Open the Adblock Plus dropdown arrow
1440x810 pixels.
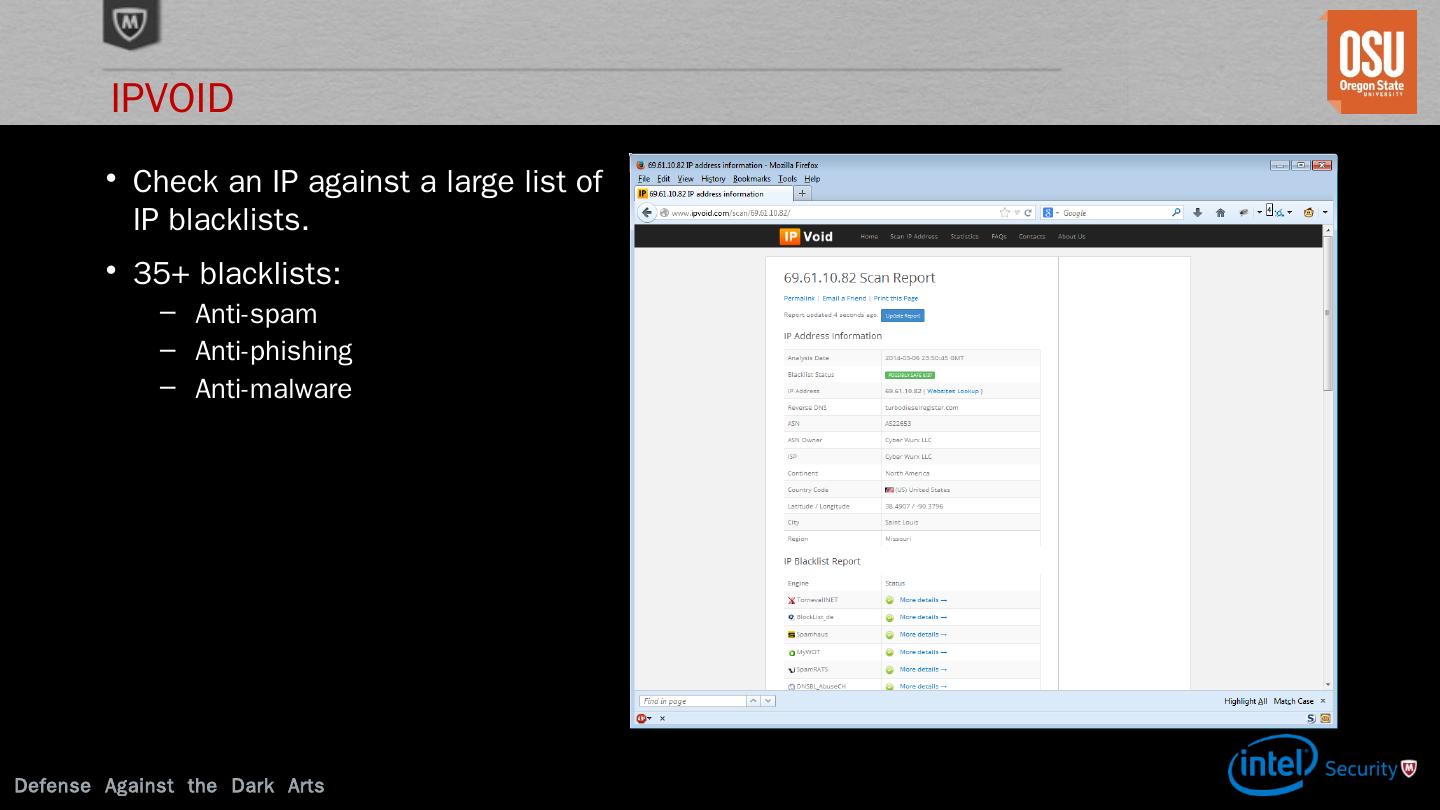(650, 718)
